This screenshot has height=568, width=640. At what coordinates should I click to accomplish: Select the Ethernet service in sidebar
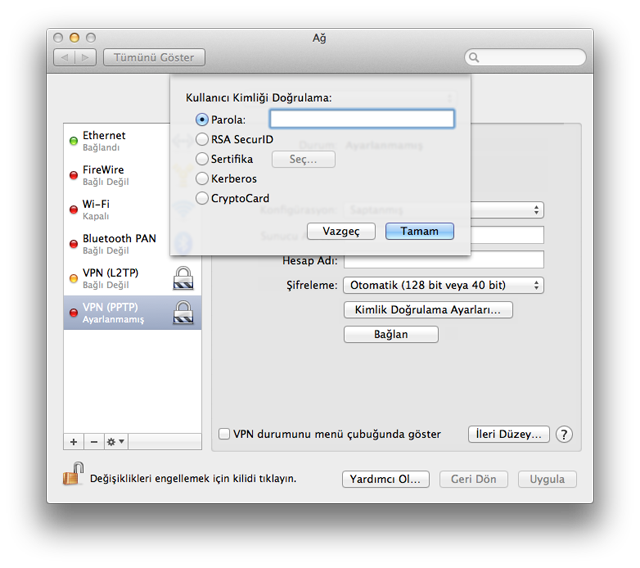pyautogui.click(x=132, y=141)
